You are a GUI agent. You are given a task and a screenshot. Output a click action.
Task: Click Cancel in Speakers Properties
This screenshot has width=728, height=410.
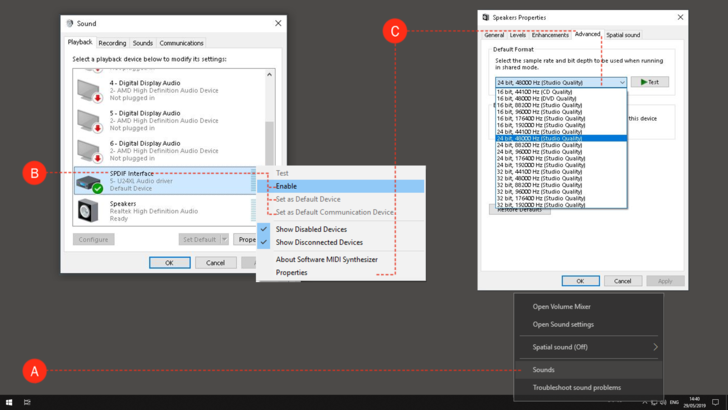(x=623, y=281)
